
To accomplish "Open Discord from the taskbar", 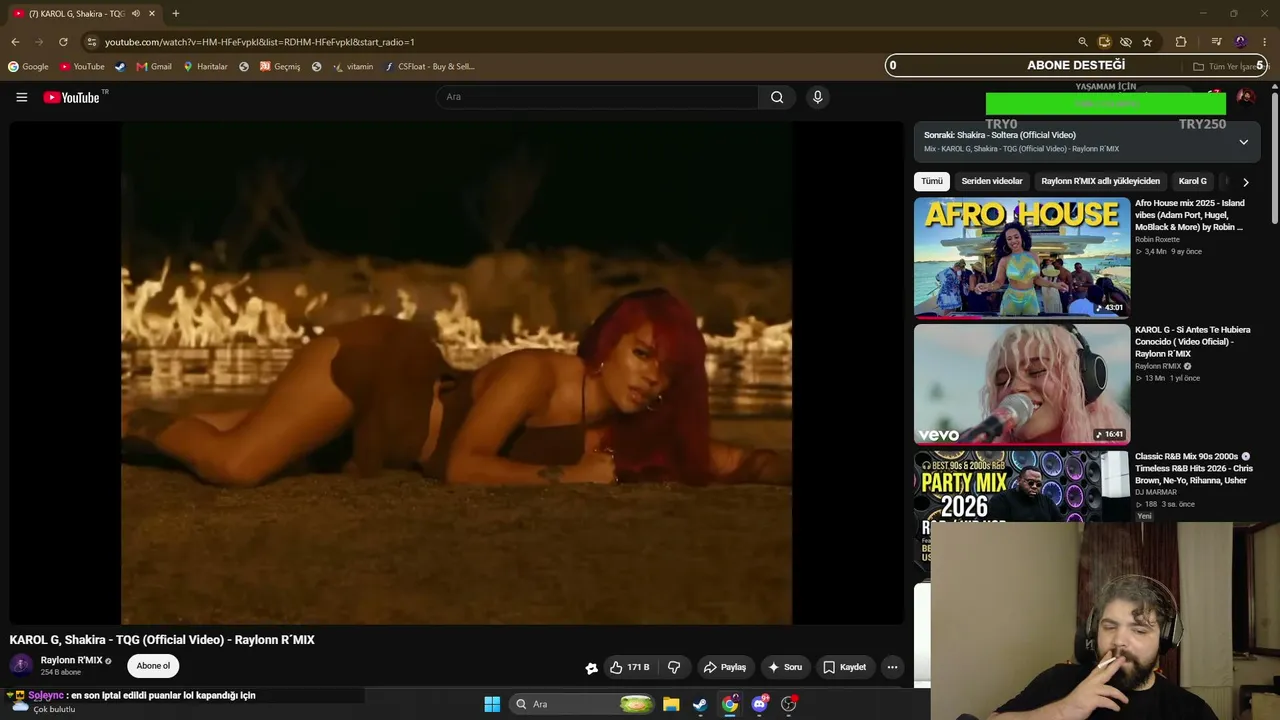I will click(x=759, y=704).
